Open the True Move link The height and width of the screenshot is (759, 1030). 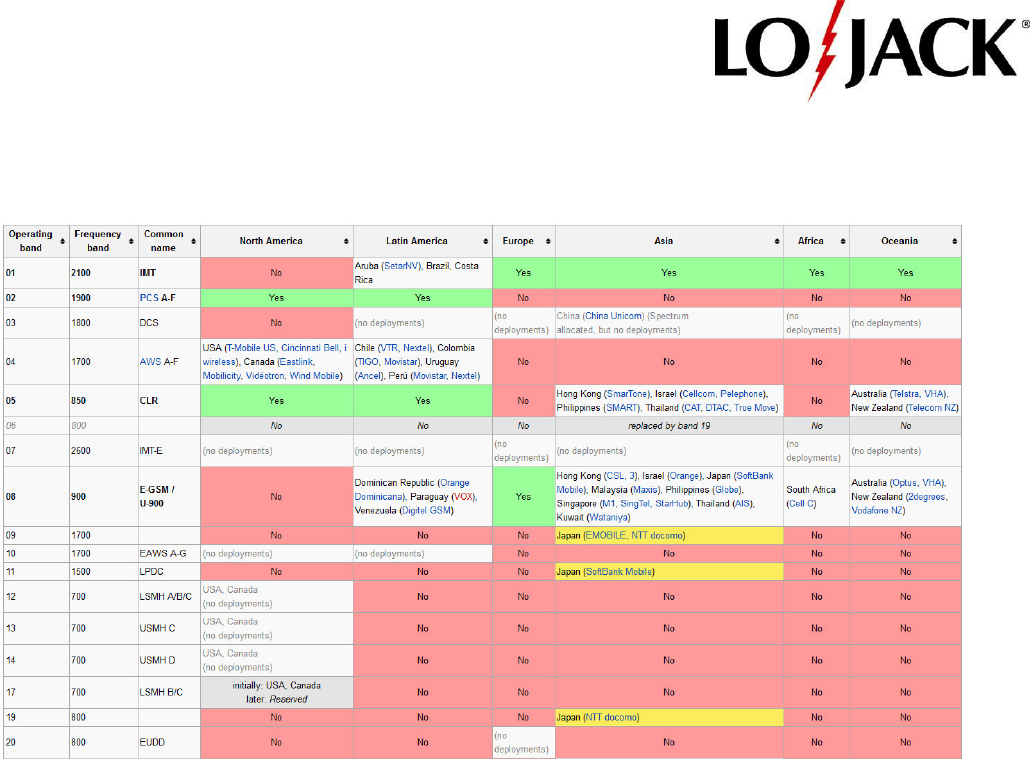(755, 407)
